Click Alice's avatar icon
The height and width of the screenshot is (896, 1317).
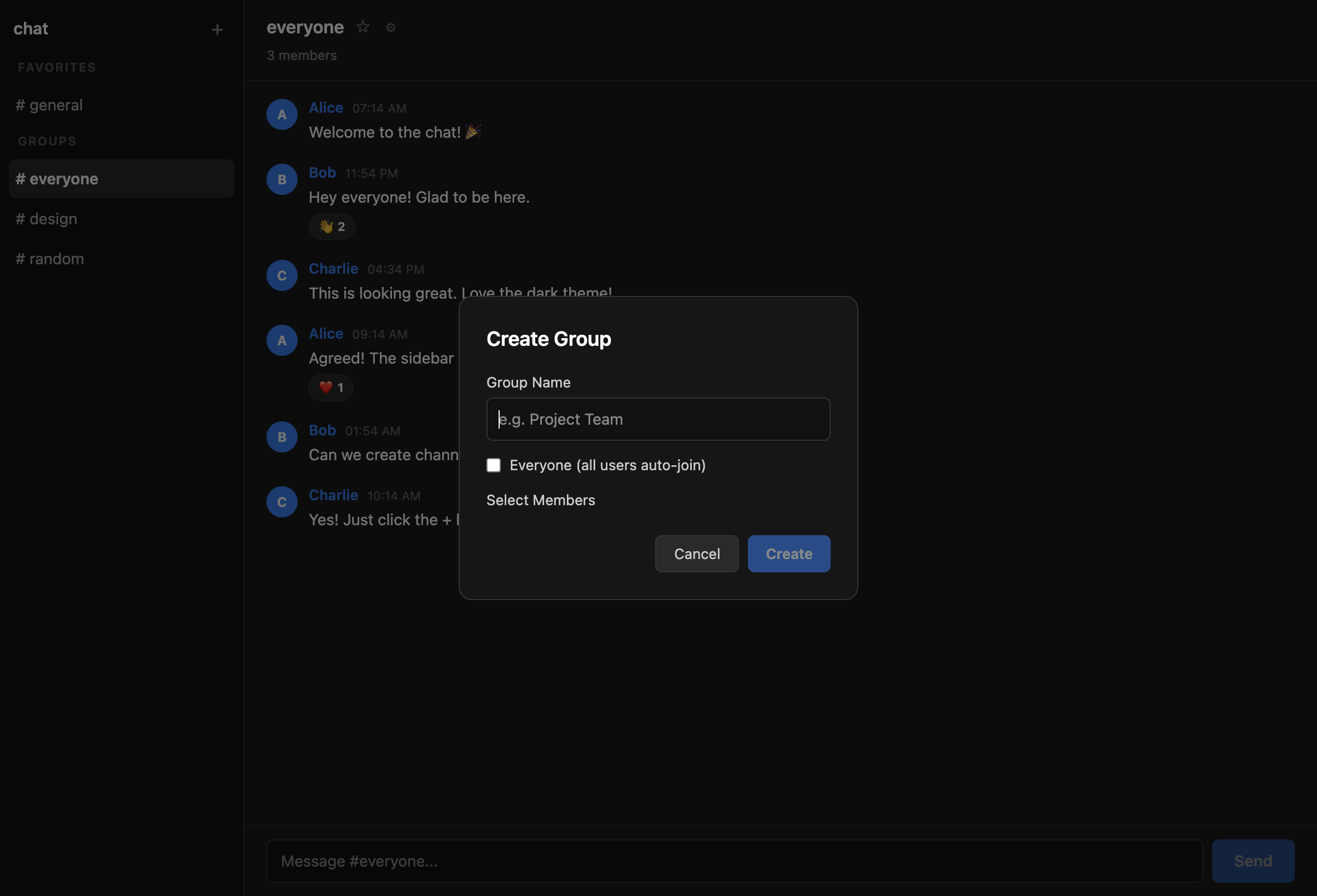pyautogui.click(x=282, y=114)
